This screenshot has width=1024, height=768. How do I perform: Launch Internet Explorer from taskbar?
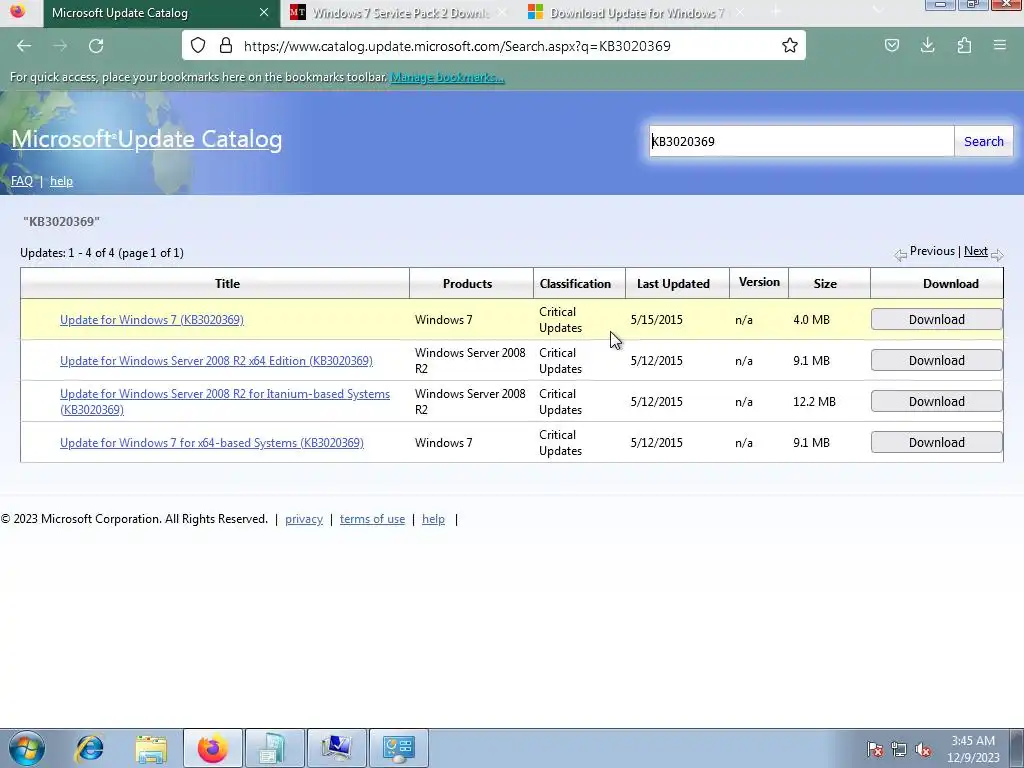tap(89, 748)
